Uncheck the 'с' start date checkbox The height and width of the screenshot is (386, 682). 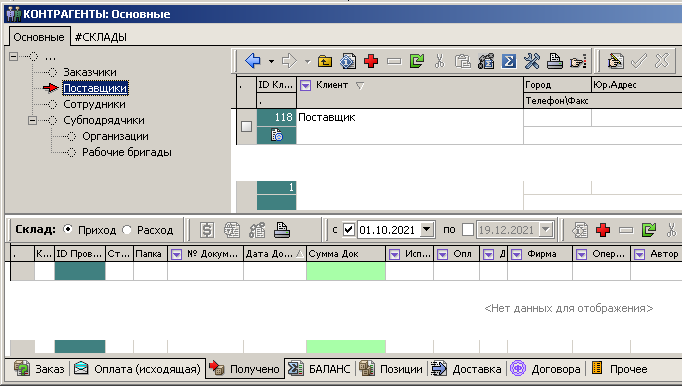point(349,229)
